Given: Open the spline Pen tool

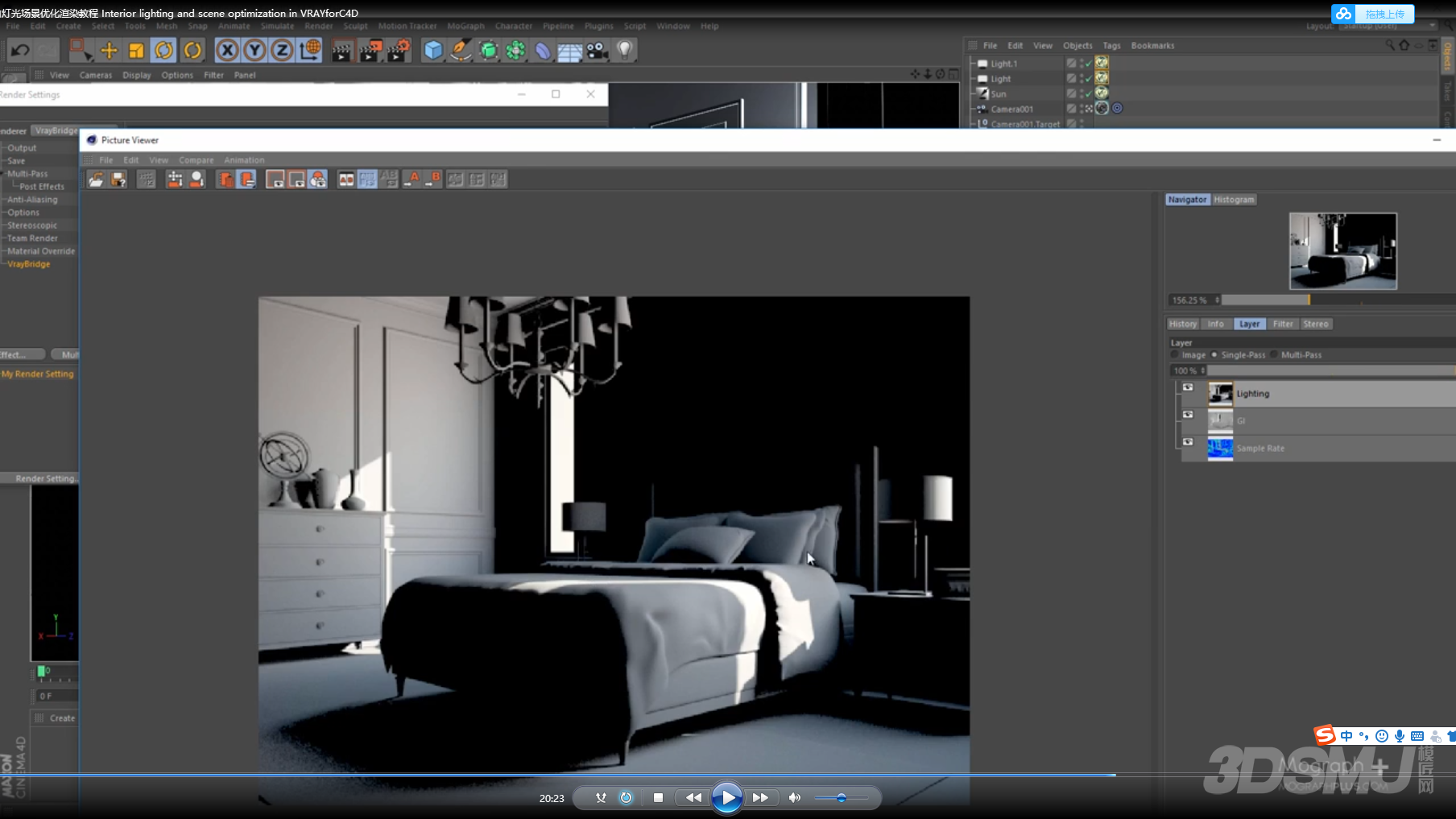Looking at the screenshot, I should [x=461, y=51].
